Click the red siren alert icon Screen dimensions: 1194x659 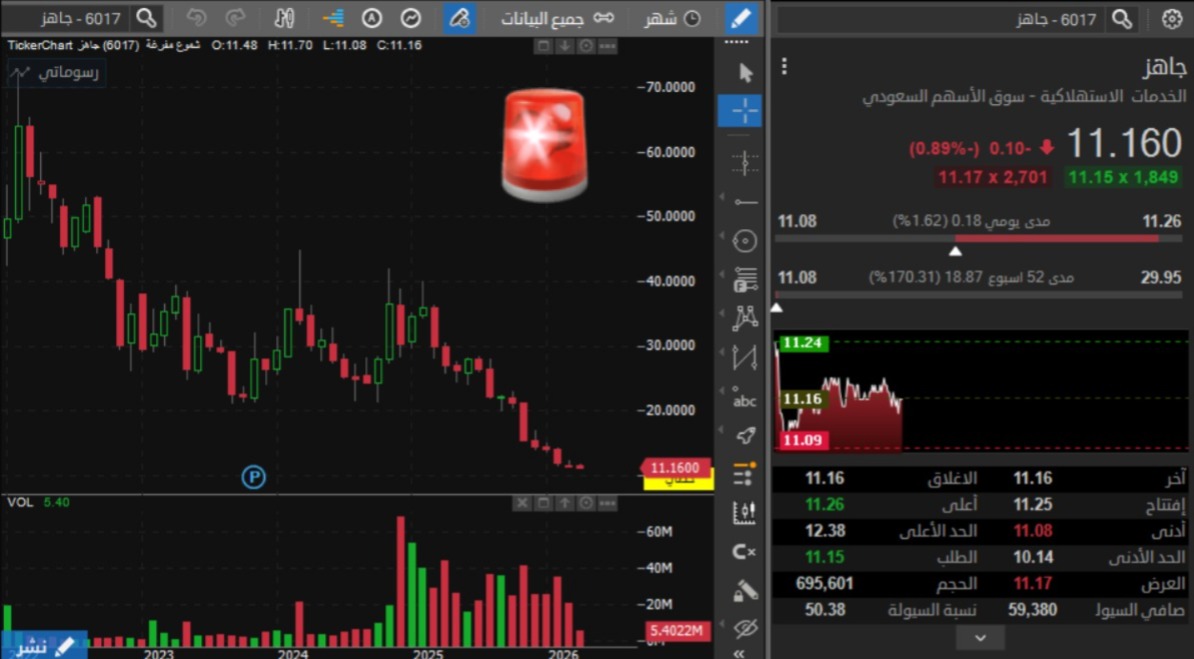tap(544, 145)
